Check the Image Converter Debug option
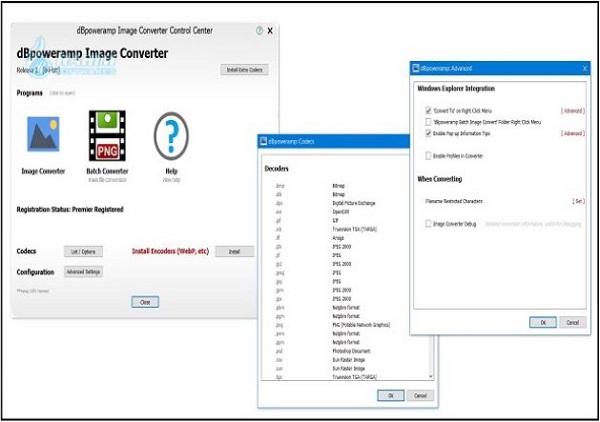Image resolution: width=600 pixels, height=422 pixels. pos(428,224)
